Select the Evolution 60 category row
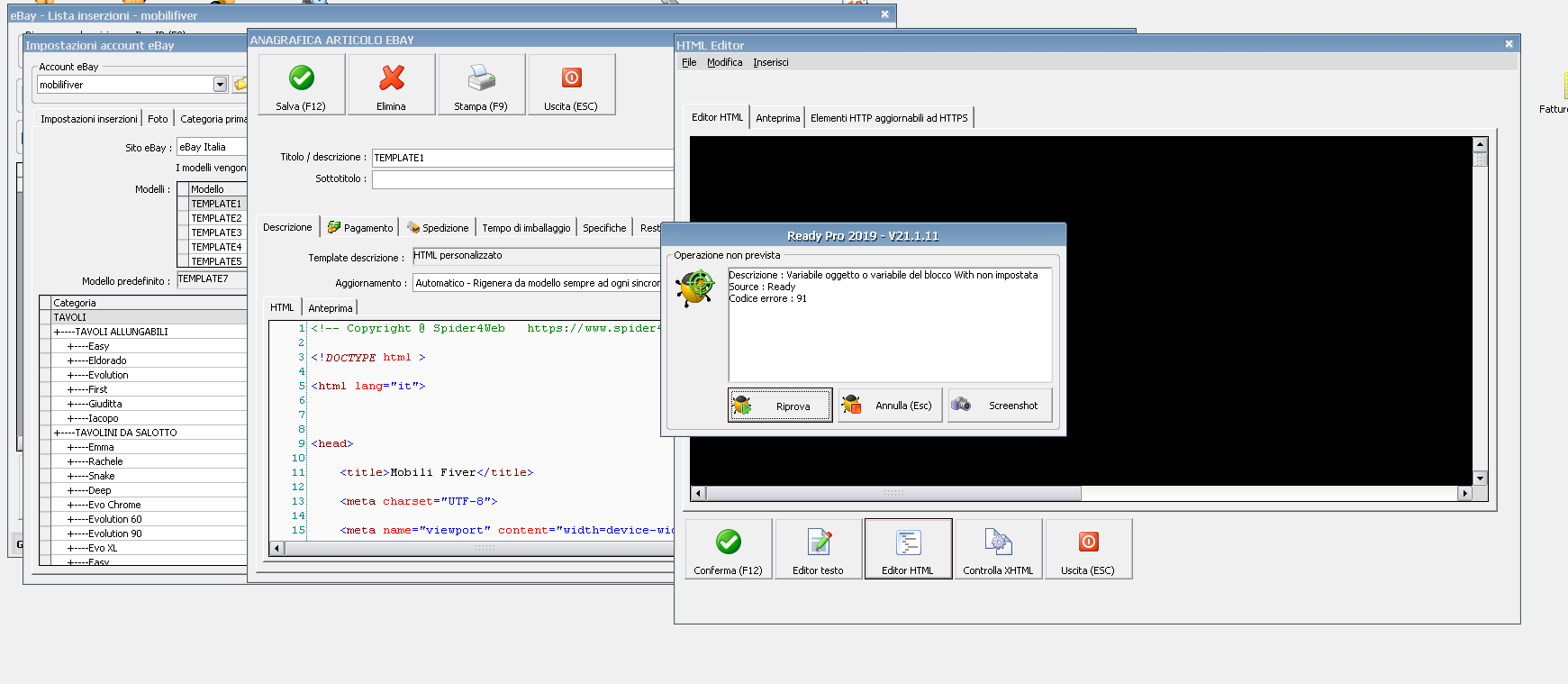Screen dimensions: 1568x684 149,519
